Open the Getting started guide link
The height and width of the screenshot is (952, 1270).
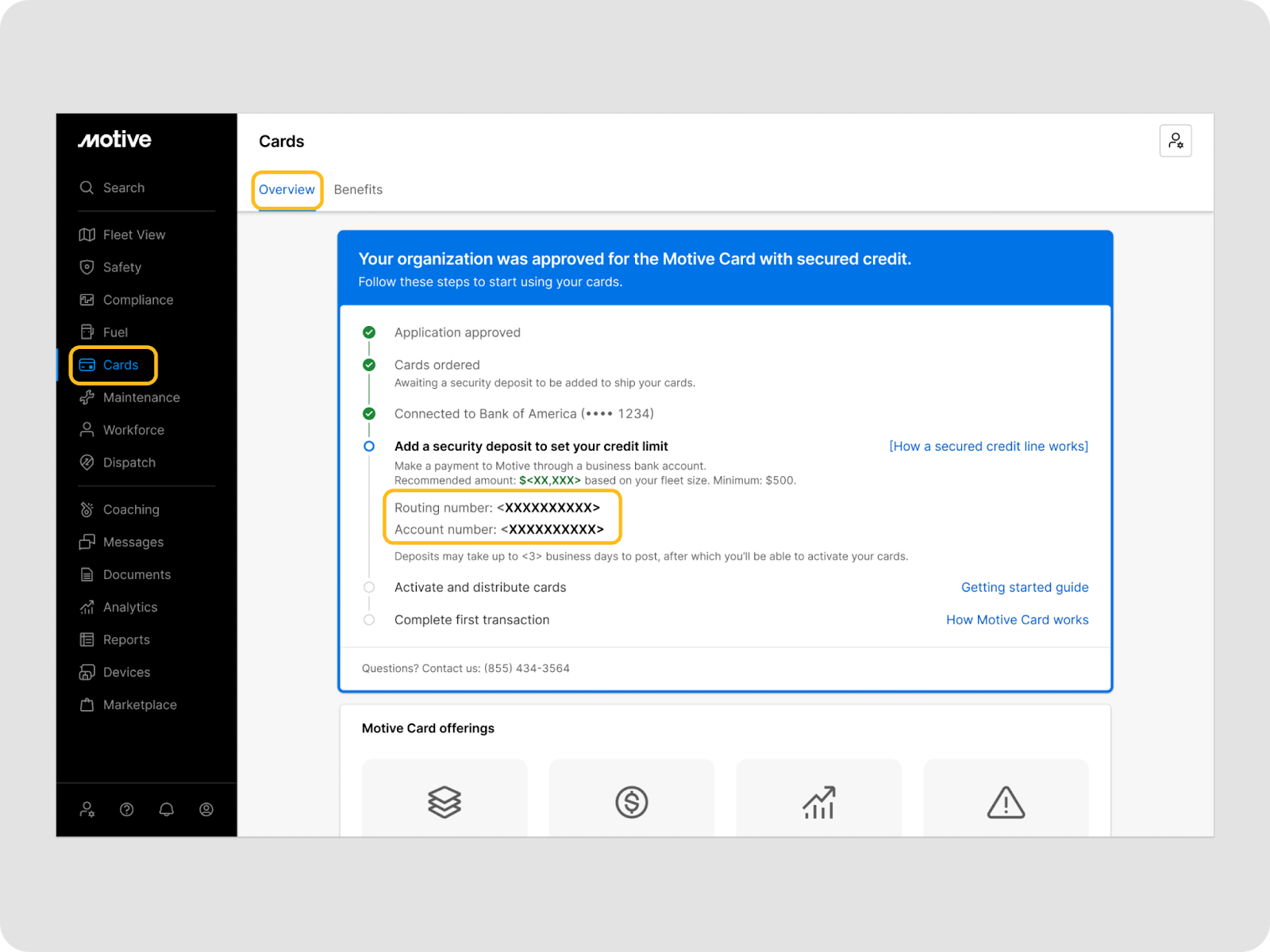click(1025, 587)
